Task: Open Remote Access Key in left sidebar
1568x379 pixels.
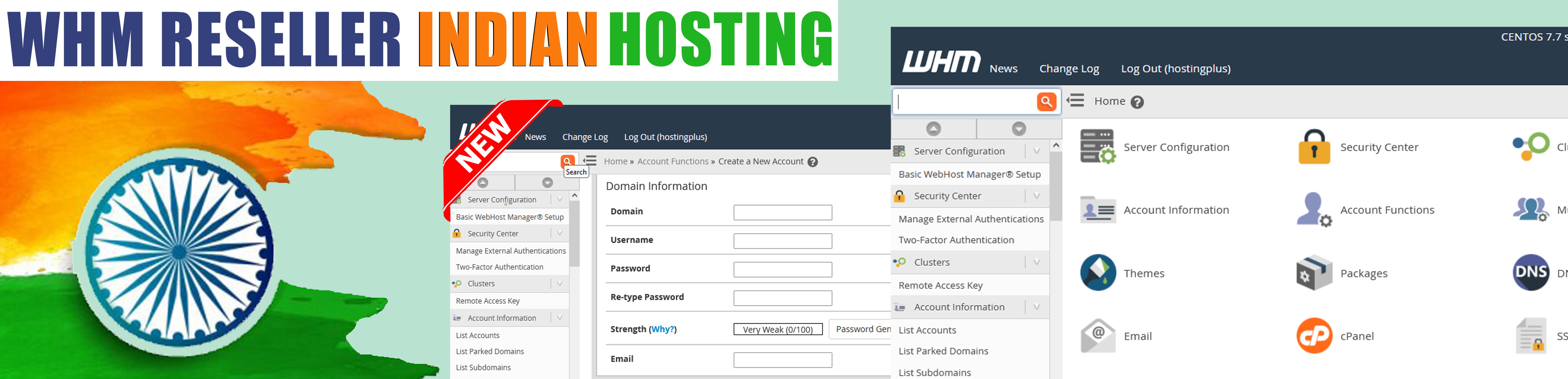Action: point(488,301)
